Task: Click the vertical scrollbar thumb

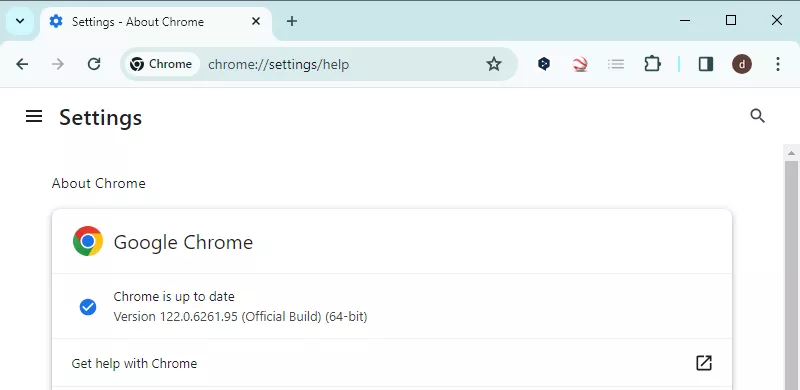Action: tap(791, 276)
